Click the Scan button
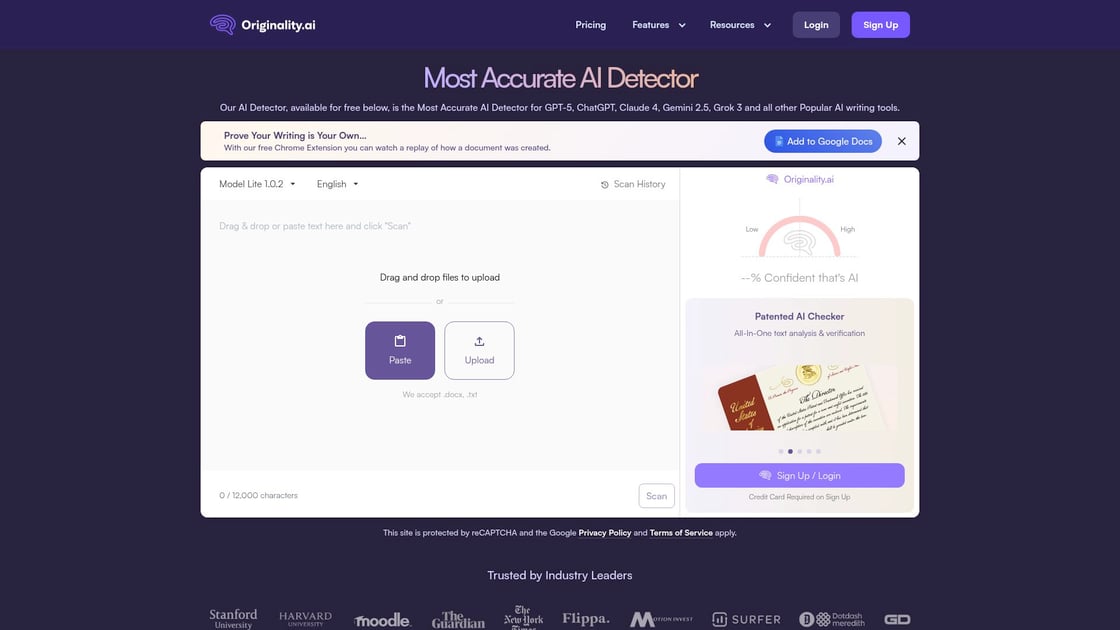The image size is (1120, 630). [x=656, y=494]
